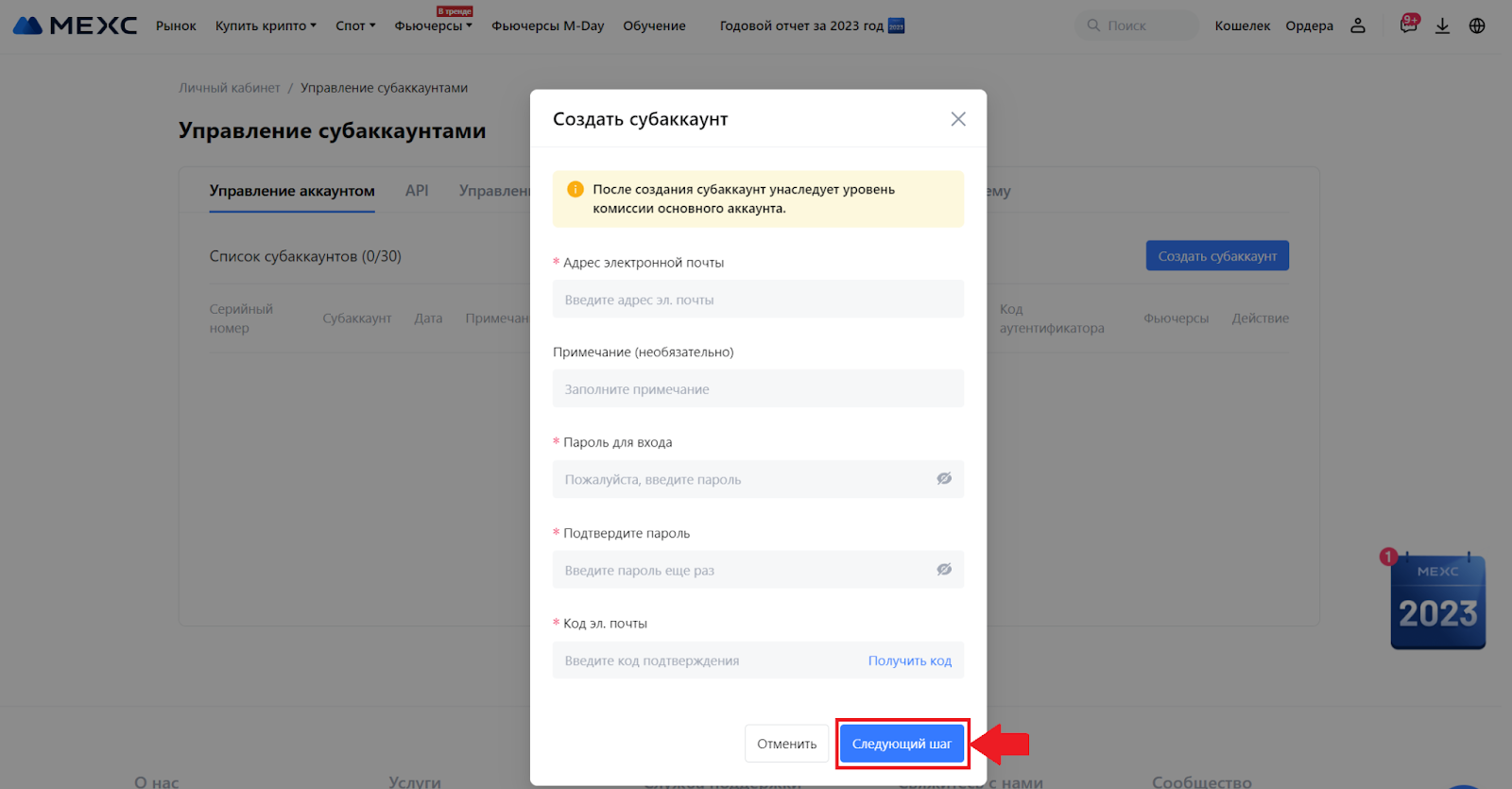1512x789 pixels.
Task: Expand the Спот dropdown menu
Action: point(355,26)
